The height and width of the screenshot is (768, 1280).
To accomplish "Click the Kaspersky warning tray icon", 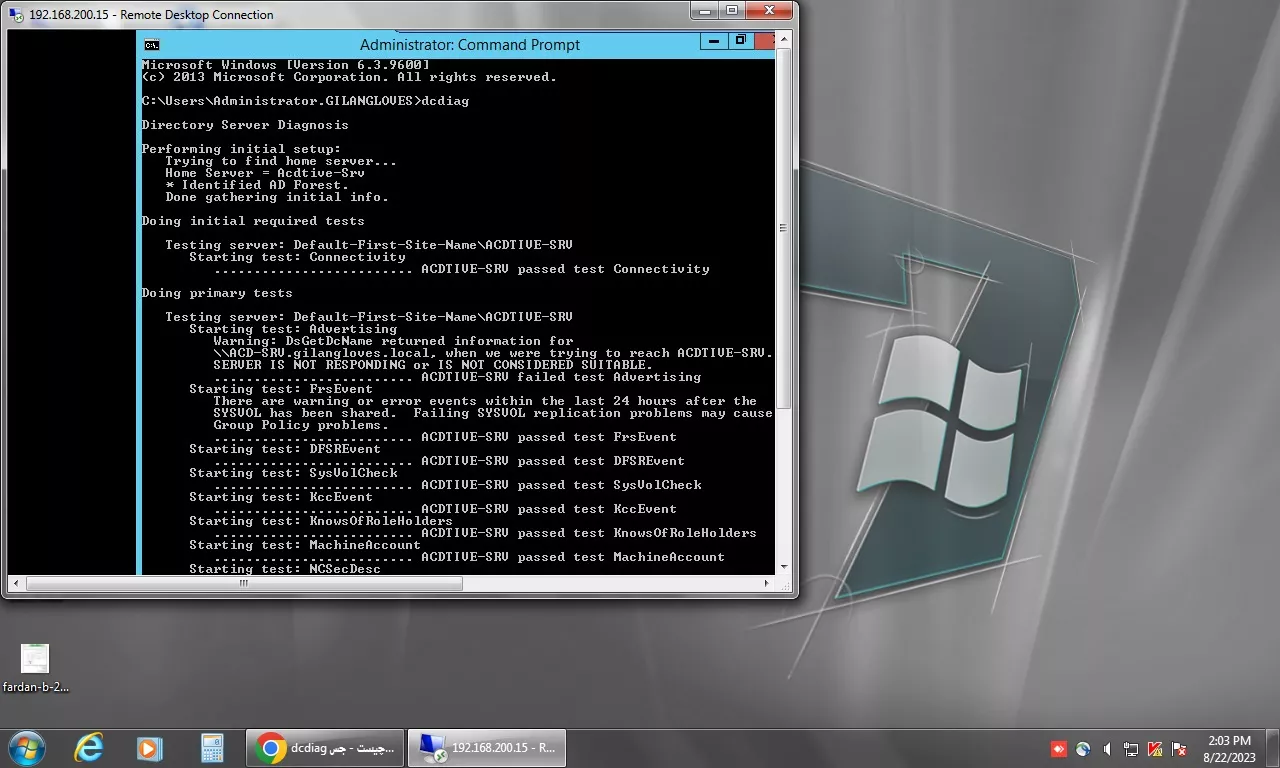I will point(1155,748).
